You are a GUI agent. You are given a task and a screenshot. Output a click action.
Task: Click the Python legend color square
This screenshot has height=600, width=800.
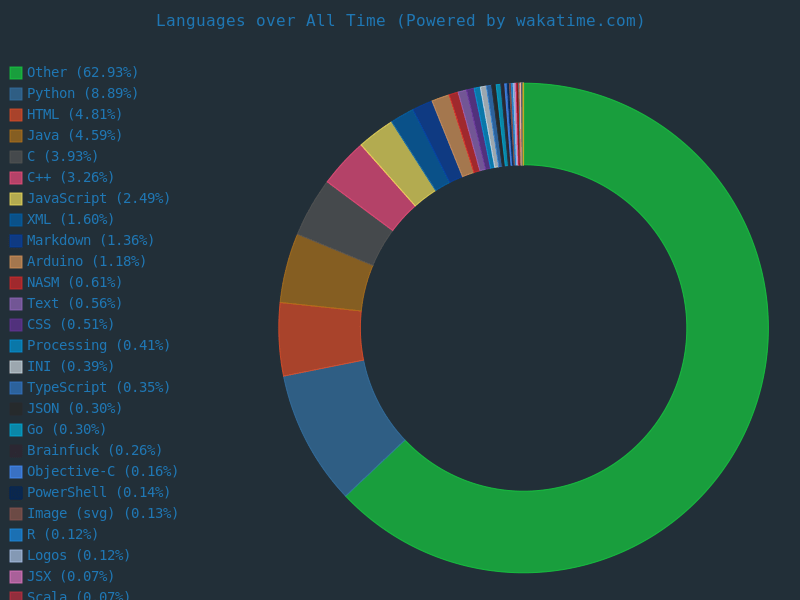pyautogui.click(x=16, y=94)
